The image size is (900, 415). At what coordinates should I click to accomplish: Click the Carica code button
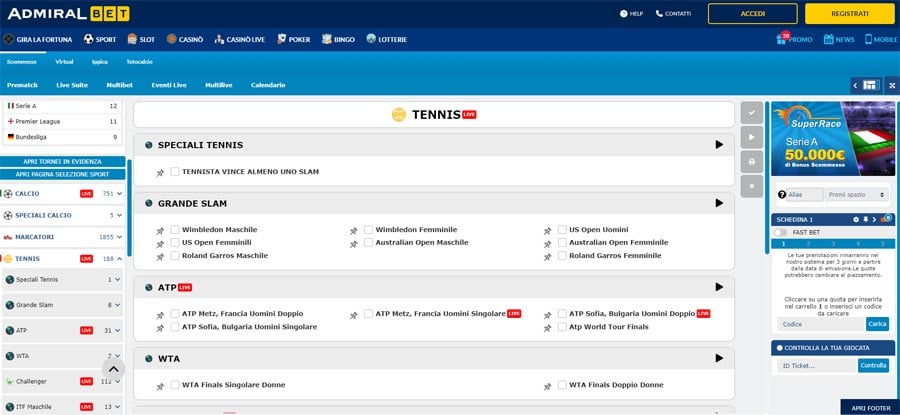pyautogui.click(x=877, y=324)
